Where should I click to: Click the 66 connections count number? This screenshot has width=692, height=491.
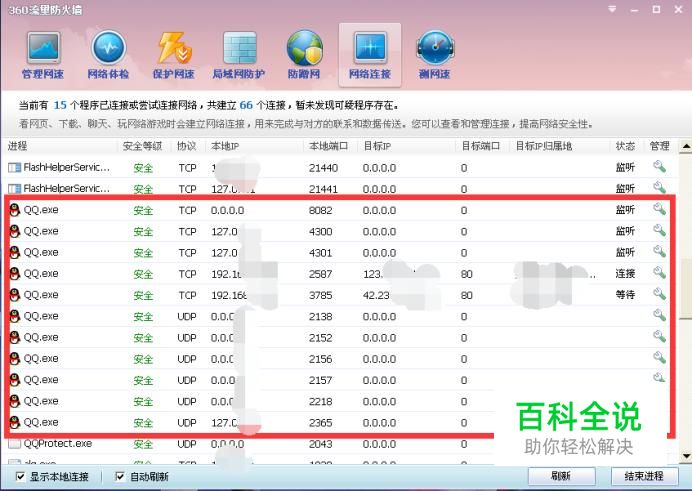click(246, 105)
